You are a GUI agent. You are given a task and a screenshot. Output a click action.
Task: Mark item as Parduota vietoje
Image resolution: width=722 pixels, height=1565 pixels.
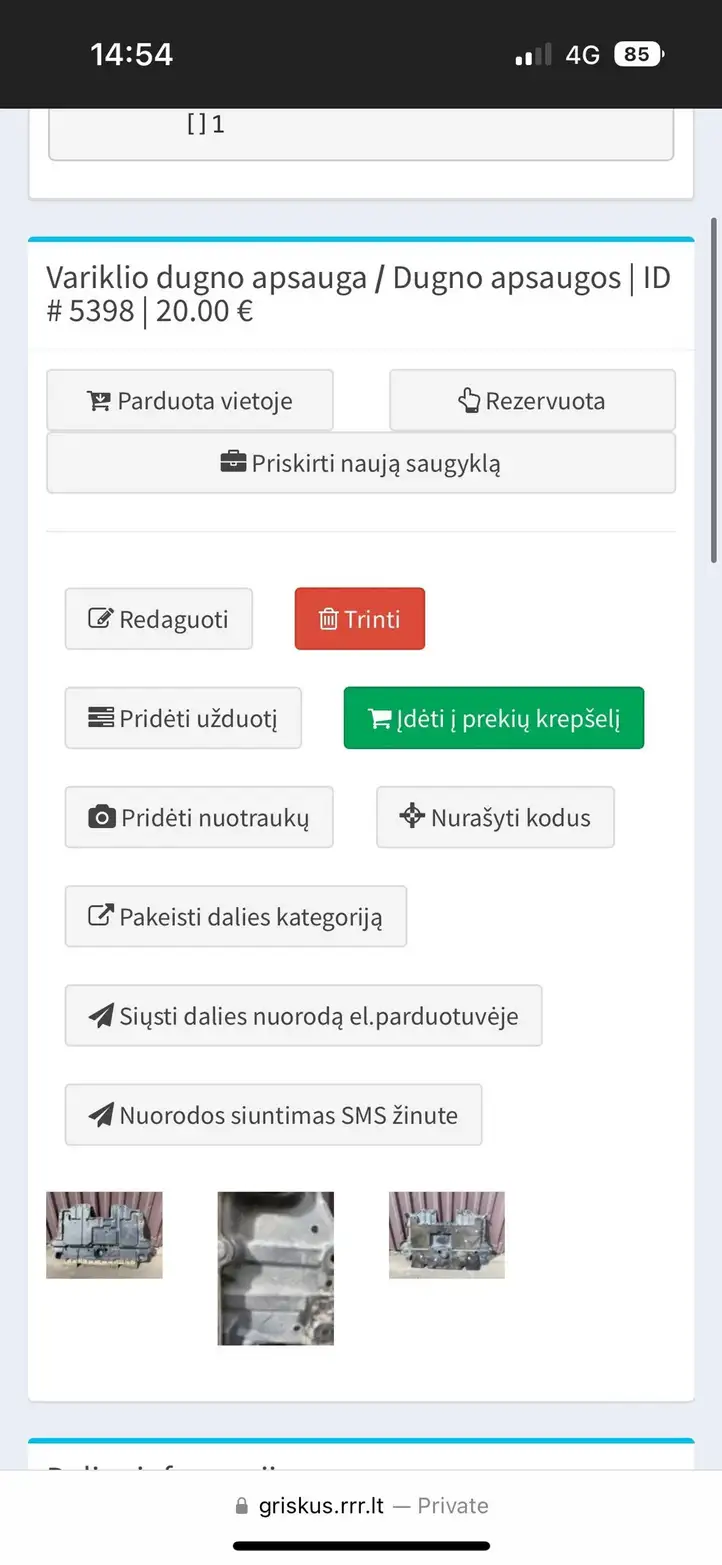tap(190, 401)
